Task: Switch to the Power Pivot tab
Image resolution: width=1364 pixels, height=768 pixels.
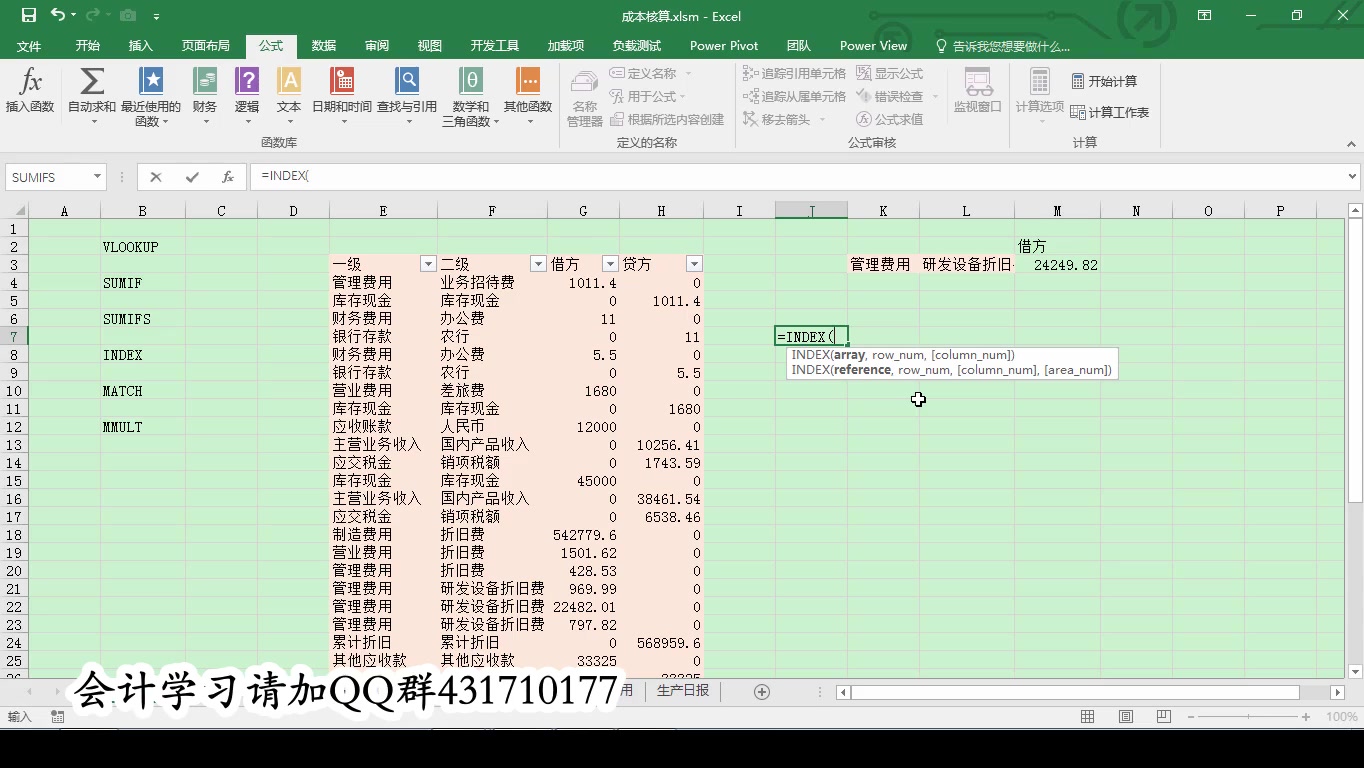Action: click(724, 46)
